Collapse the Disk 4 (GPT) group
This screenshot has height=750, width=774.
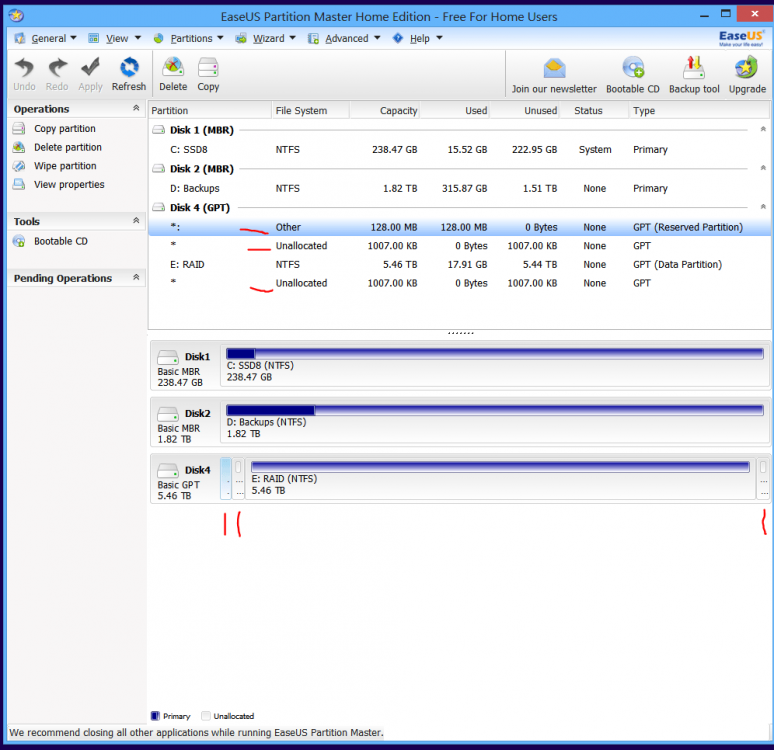tap(763, 206)
